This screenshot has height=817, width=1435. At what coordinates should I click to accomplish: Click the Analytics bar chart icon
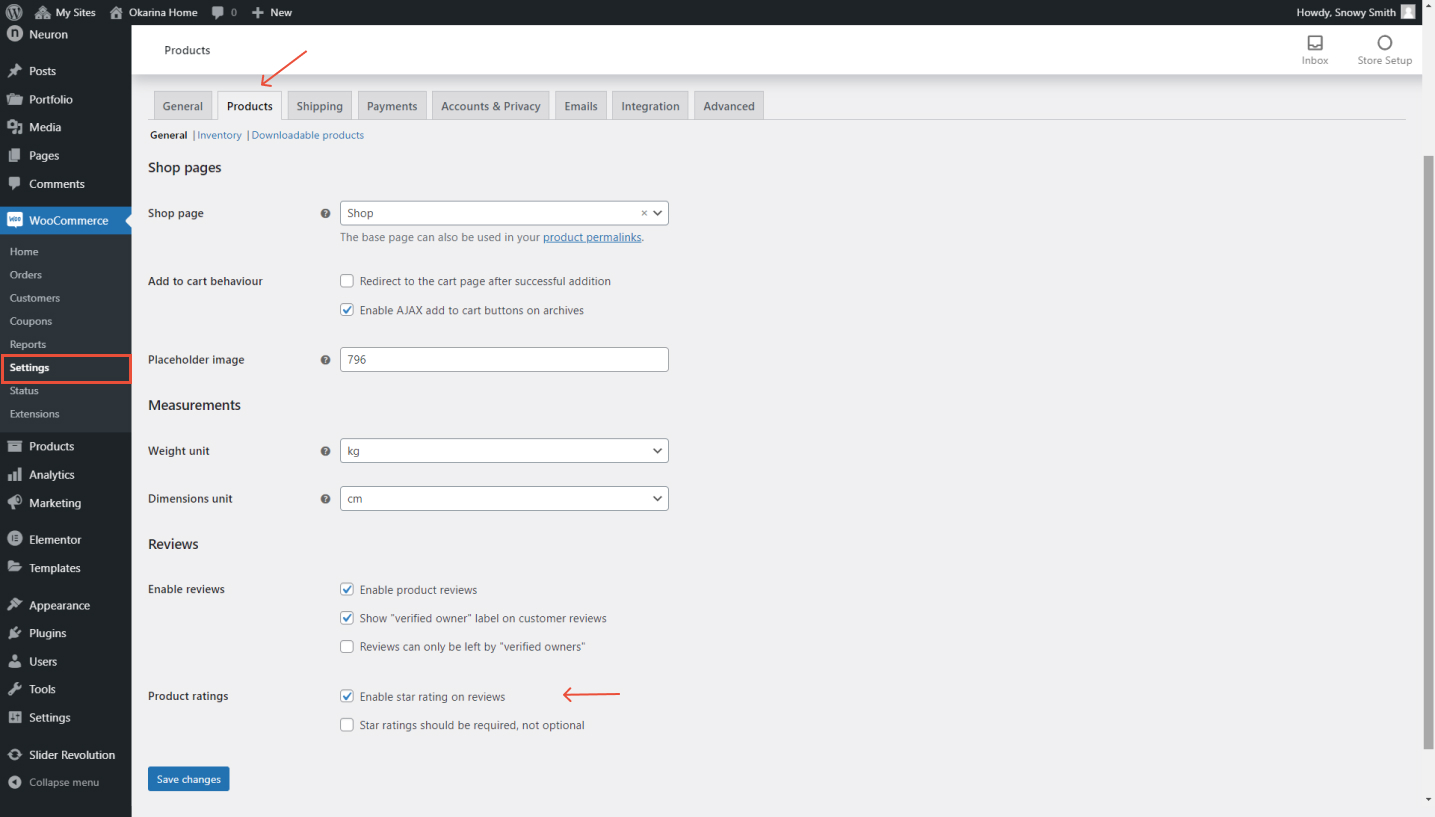(x=15, y=475)
